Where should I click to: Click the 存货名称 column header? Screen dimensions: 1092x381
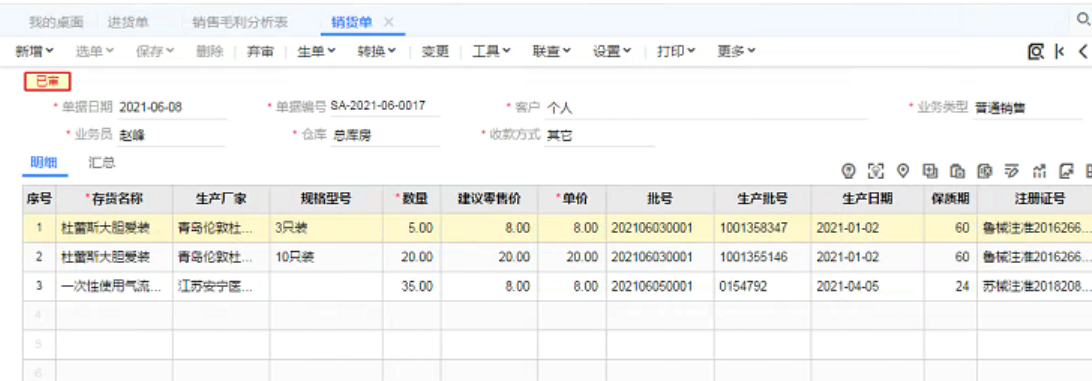[114, 199]
